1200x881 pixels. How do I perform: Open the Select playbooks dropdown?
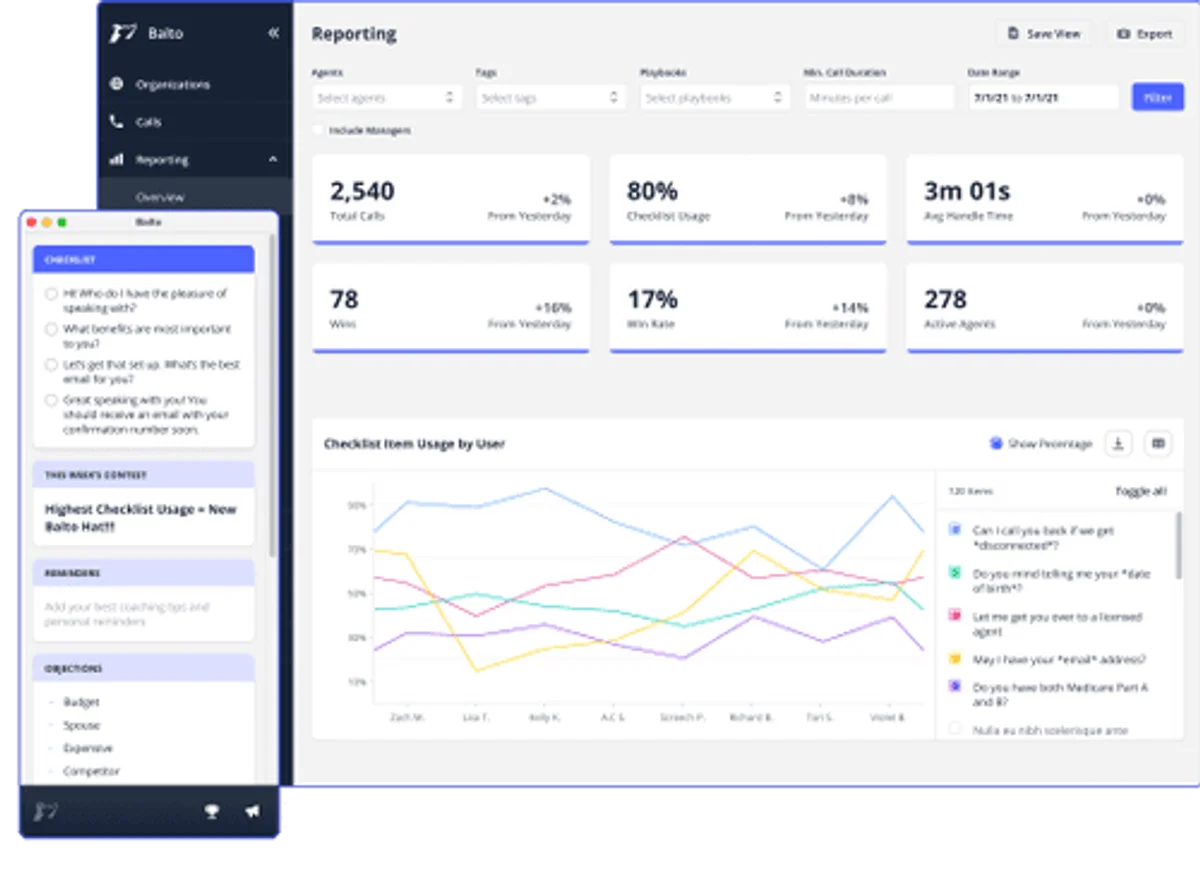click(x=714, y=97)
